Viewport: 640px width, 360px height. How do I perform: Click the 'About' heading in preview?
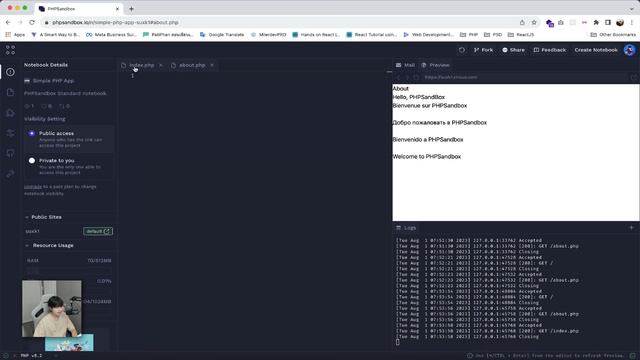(x=400, y=89)
